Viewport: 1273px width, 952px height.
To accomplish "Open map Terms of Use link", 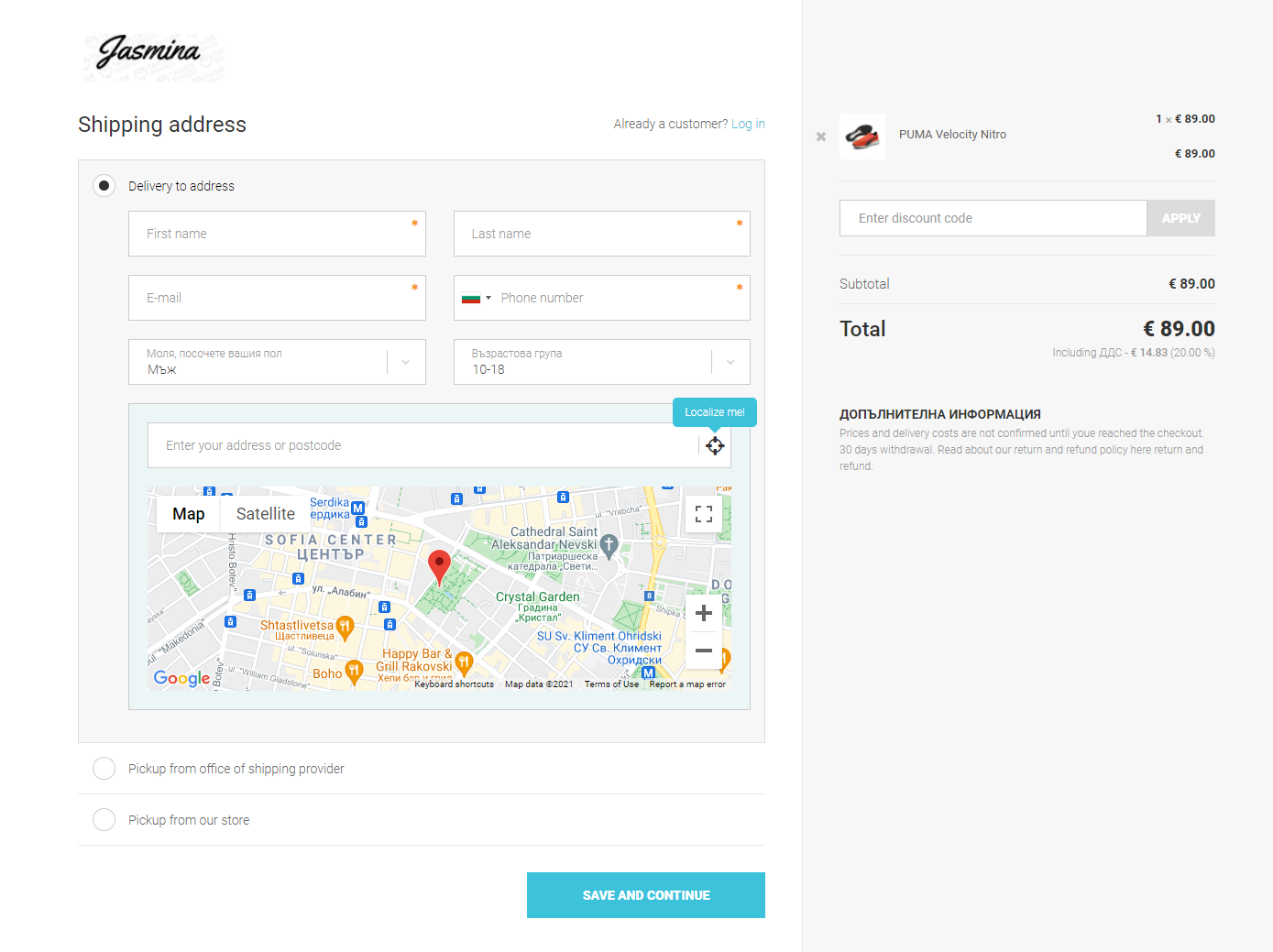I will (x=611, y=684).
